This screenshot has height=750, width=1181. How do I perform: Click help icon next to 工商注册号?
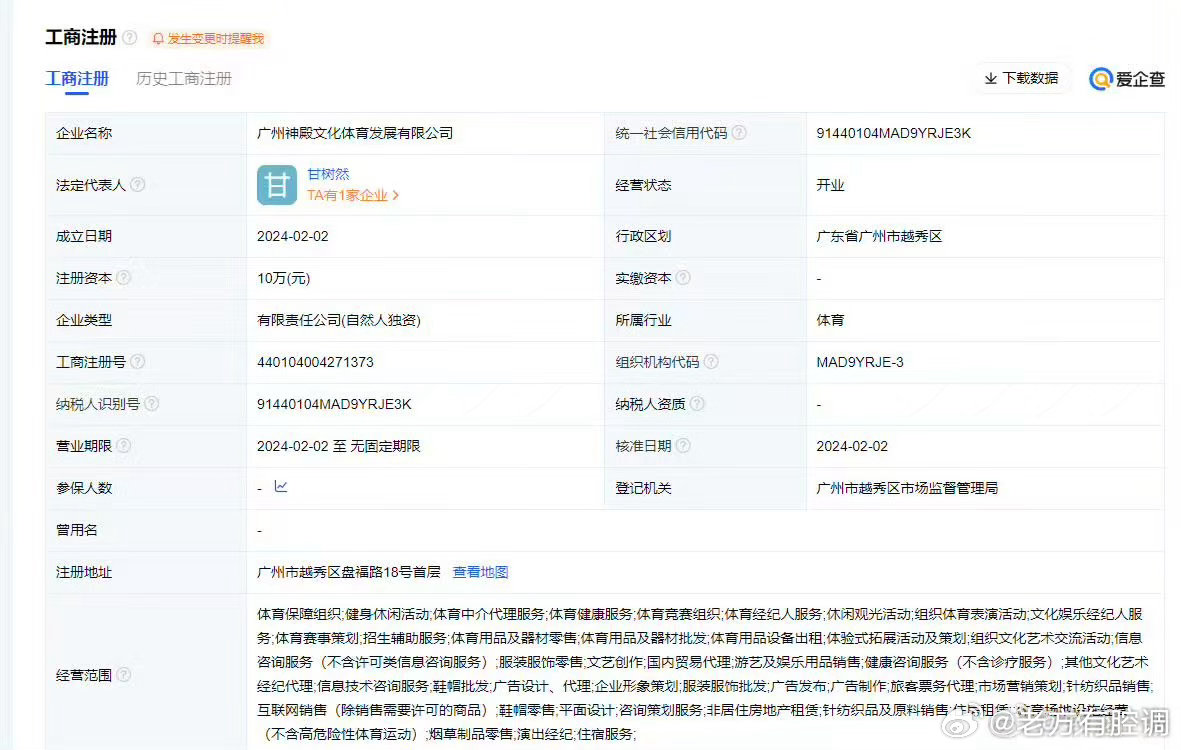137,361
